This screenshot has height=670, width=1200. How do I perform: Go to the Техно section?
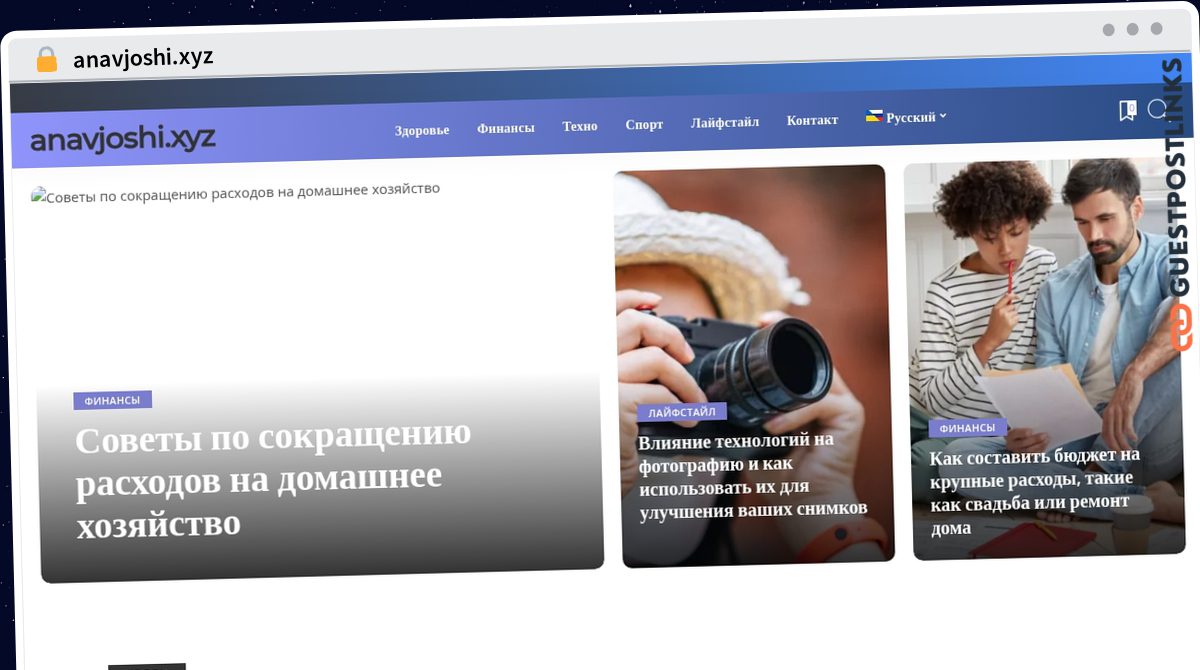pos(580,126)
